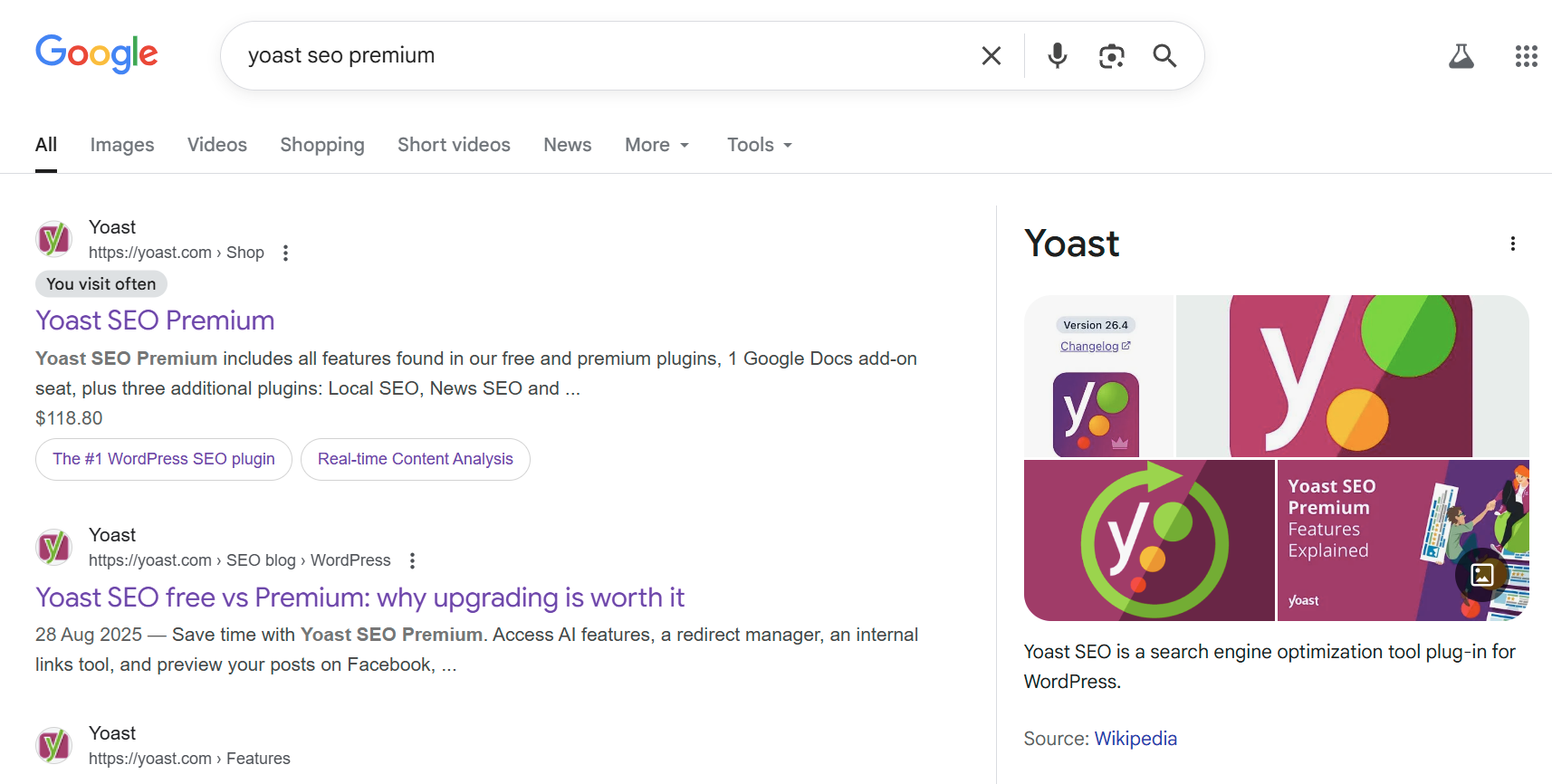Open the Google apps grid

1526,56
